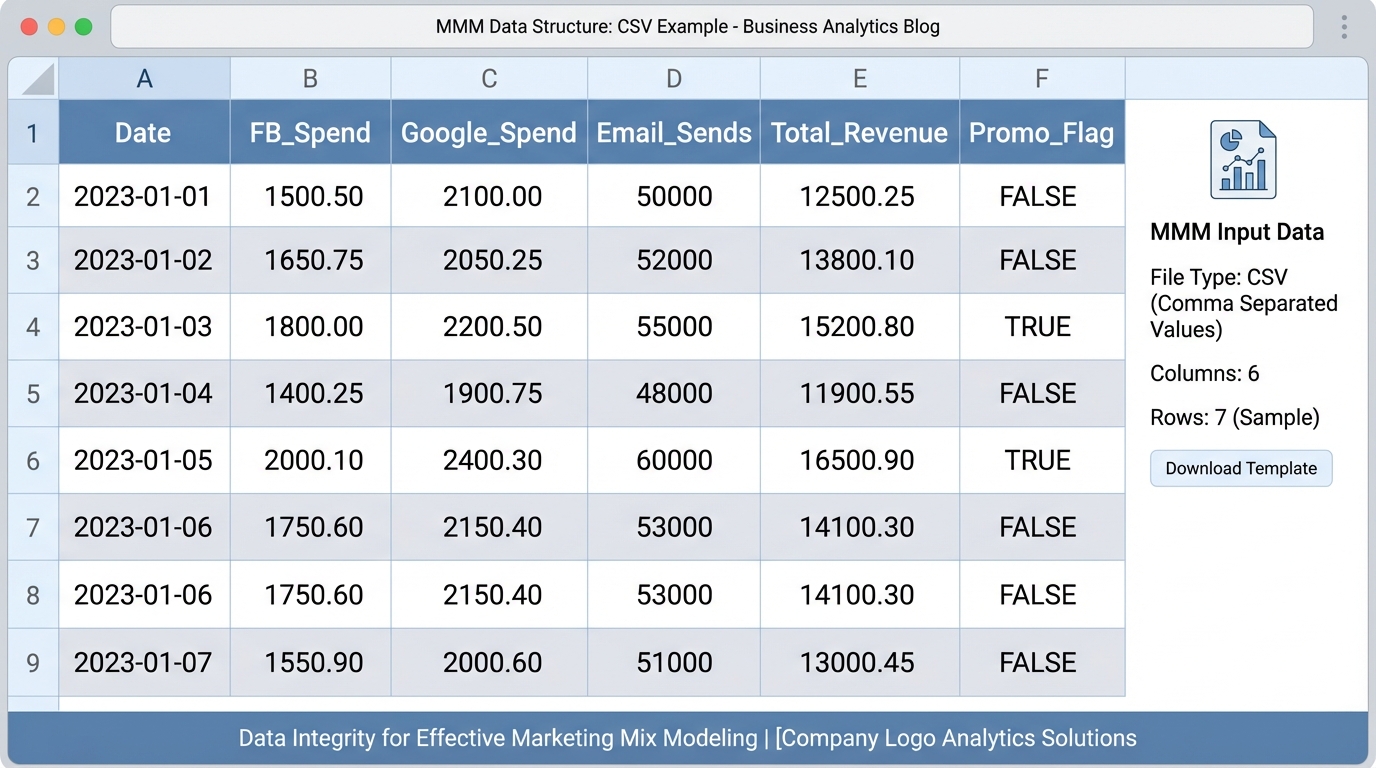Click the Google_Spend cell showing 1900.75

[492, 394]
